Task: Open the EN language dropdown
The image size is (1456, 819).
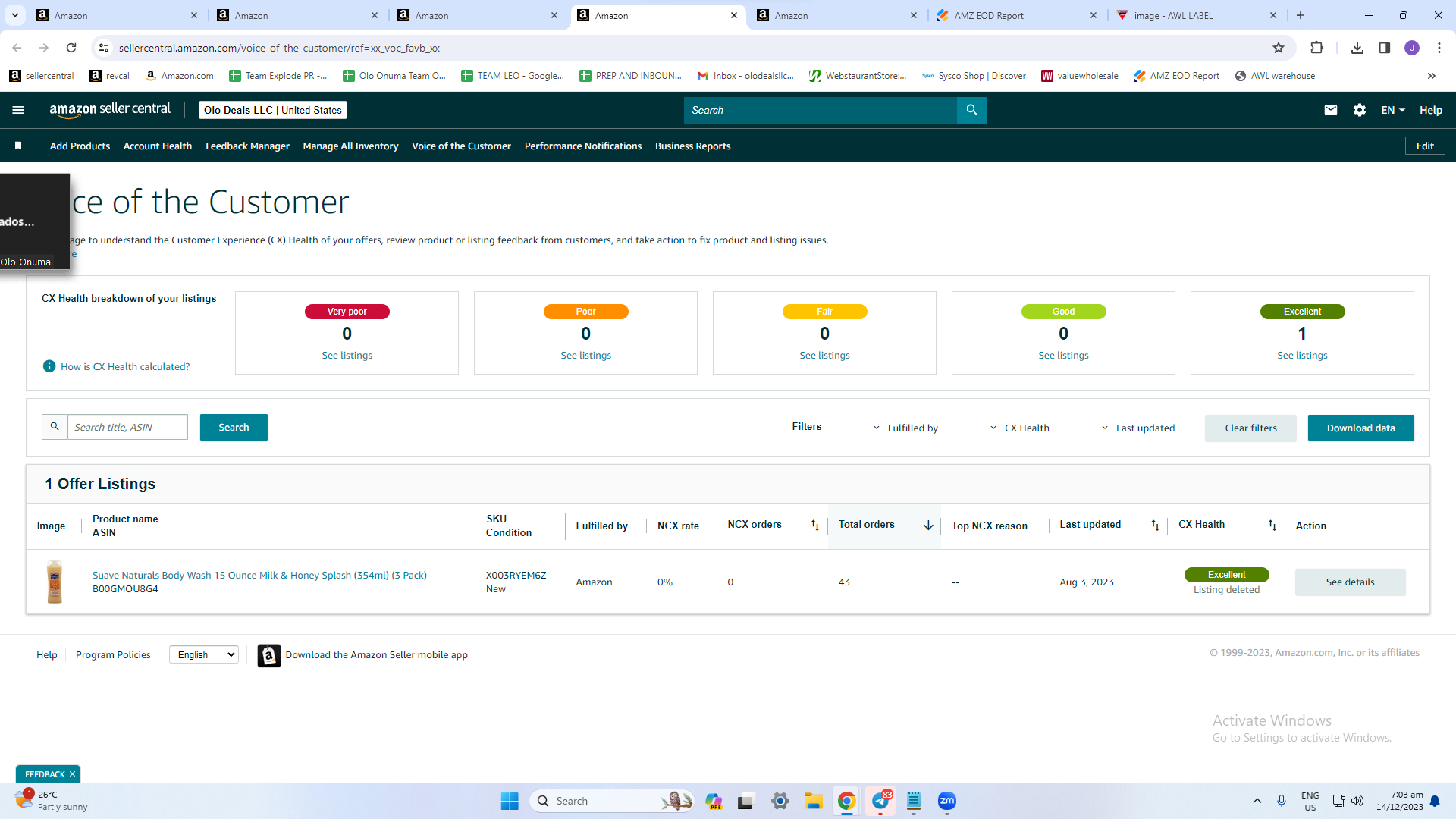Action: tap(1393, 110)
